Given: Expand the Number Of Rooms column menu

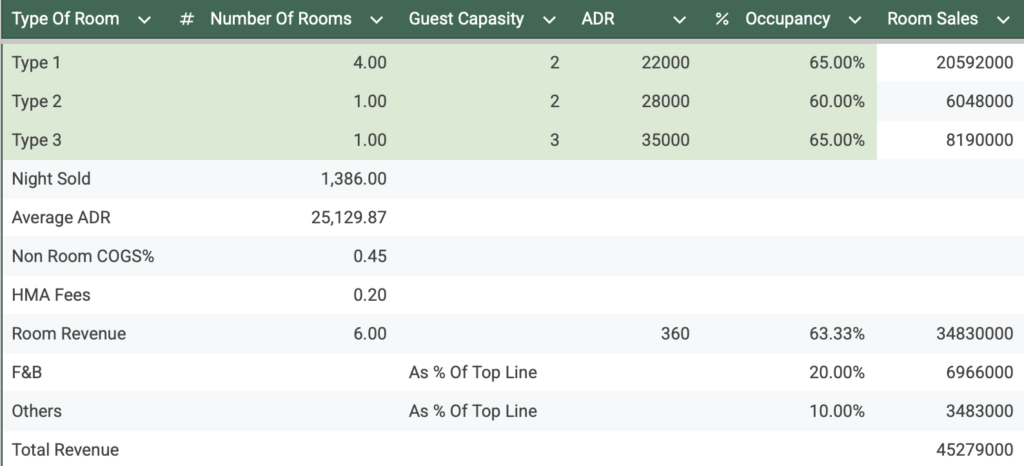Looking at the screenshot, I should 376,20.
